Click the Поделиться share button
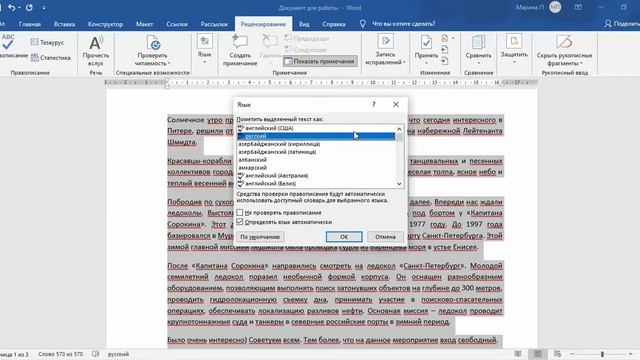The width and height of the screenshot is (640, 360). (622, 24)
